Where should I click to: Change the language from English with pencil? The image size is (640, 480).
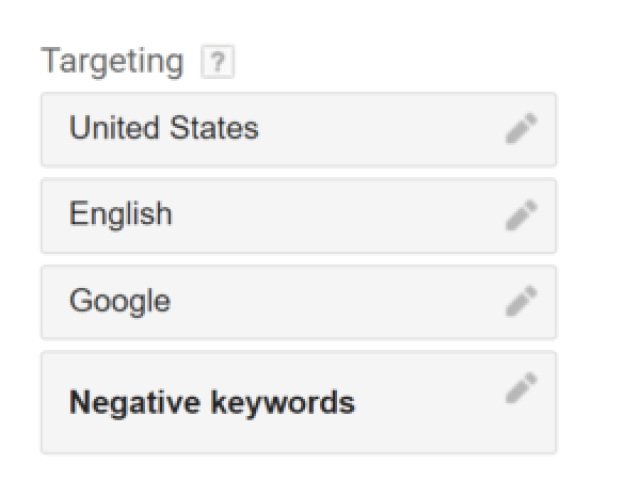(x=522, y=214)
